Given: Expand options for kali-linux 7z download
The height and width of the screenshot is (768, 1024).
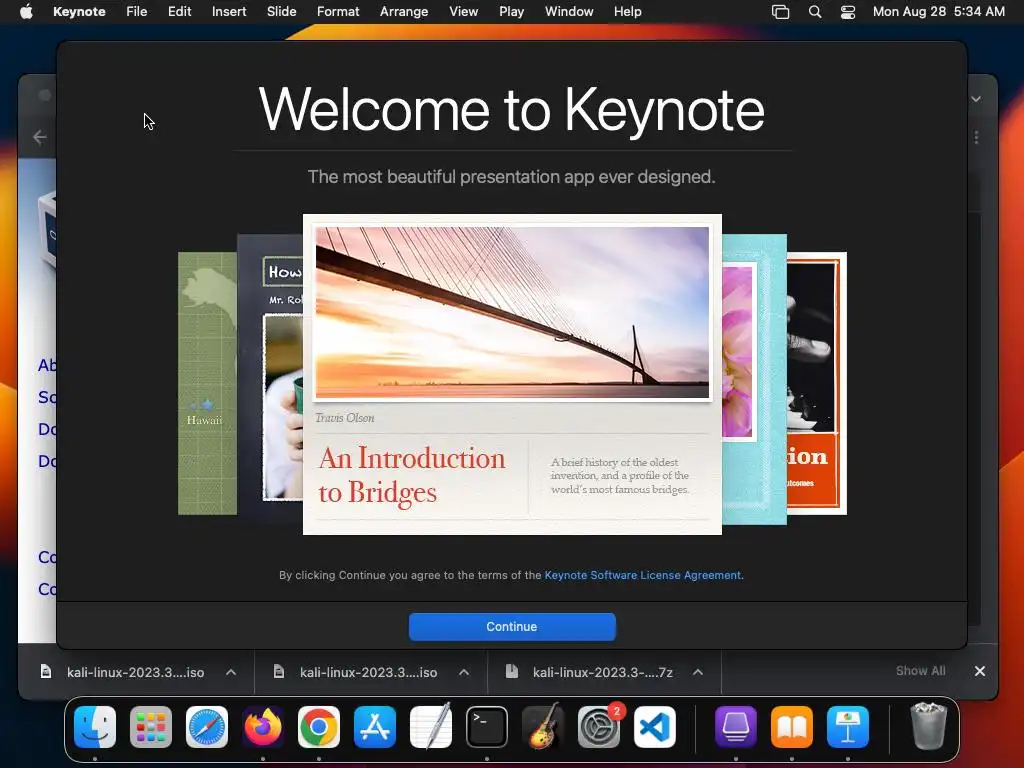Looking at the screenshot, I should [697, 672].
